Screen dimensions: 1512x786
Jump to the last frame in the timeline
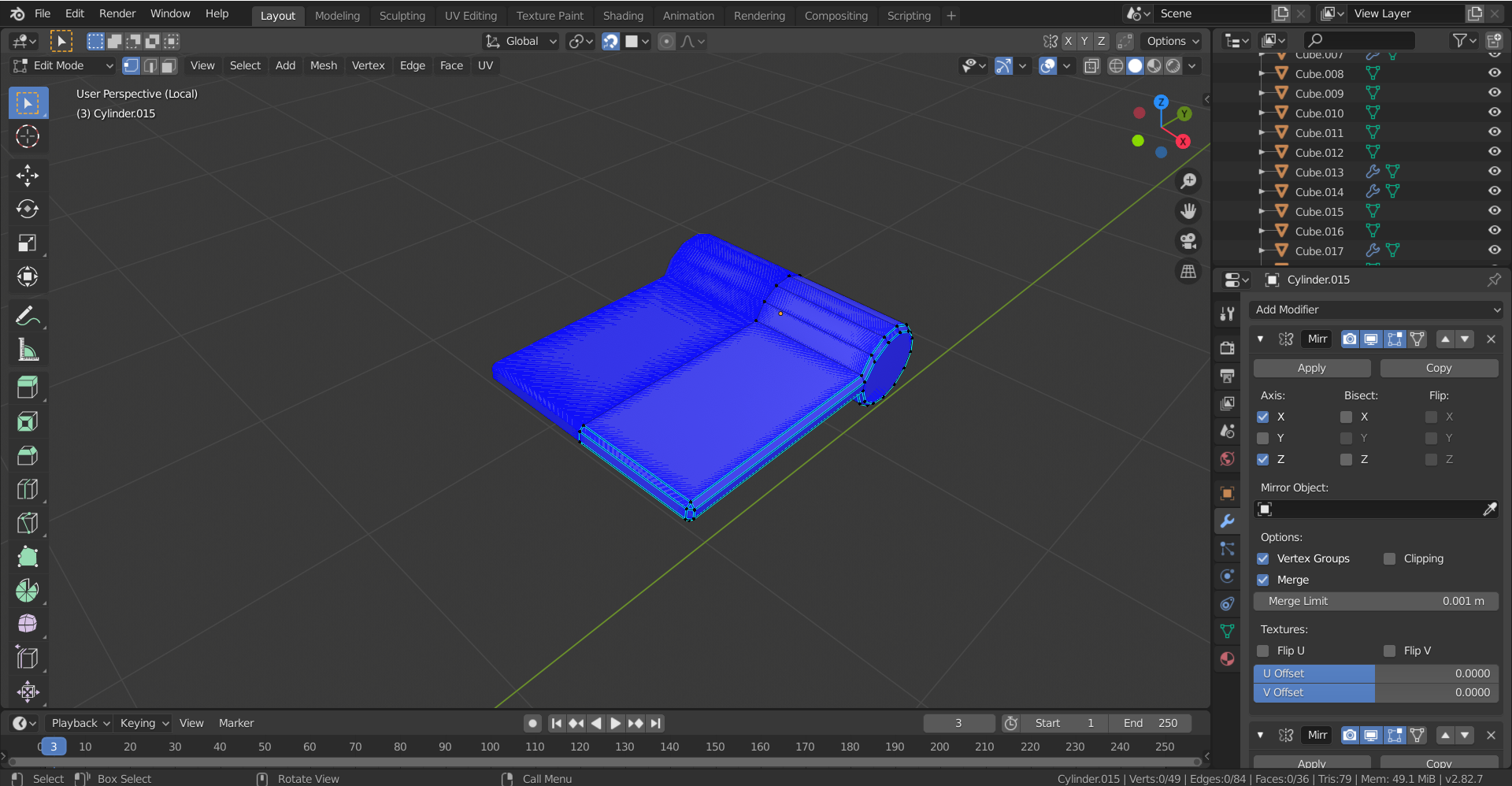coord(655,723)
